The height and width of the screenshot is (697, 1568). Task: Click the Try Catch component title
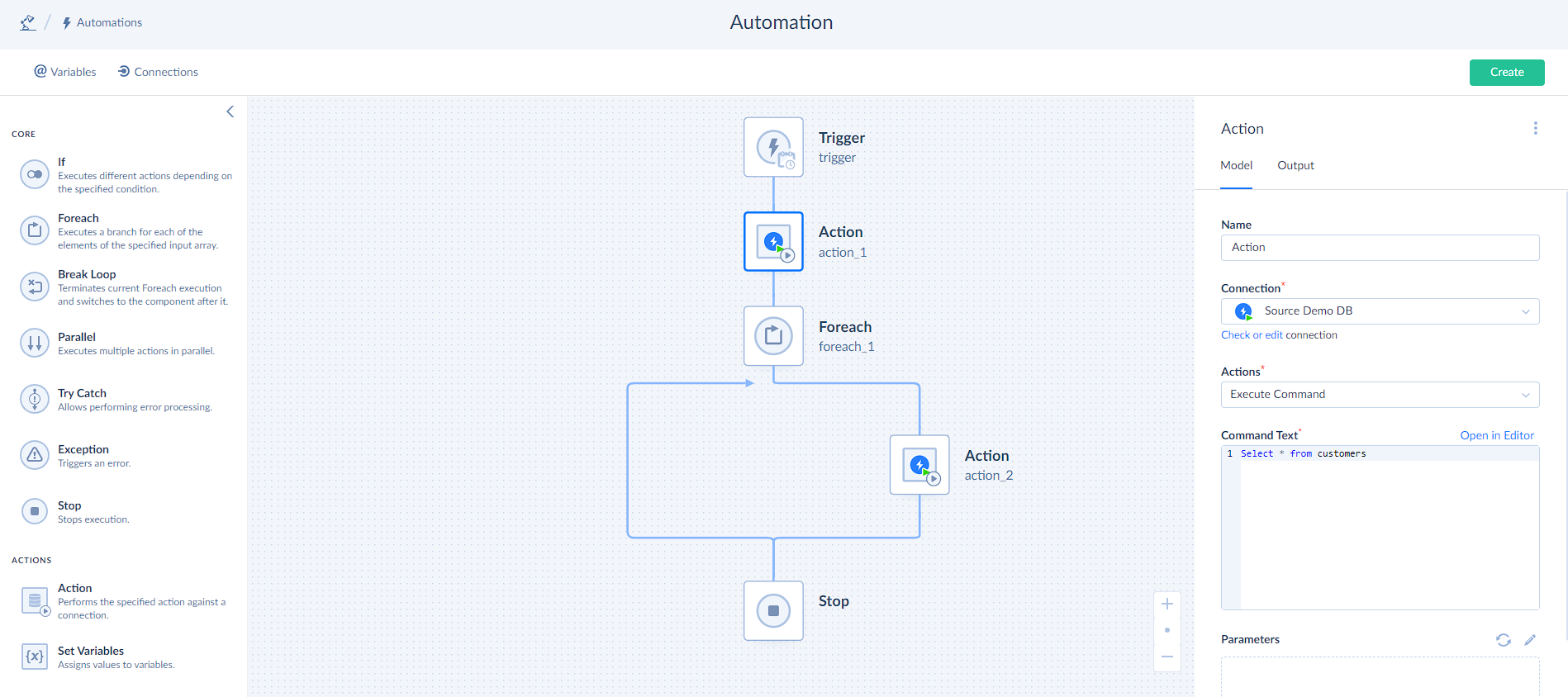point(82,393)
